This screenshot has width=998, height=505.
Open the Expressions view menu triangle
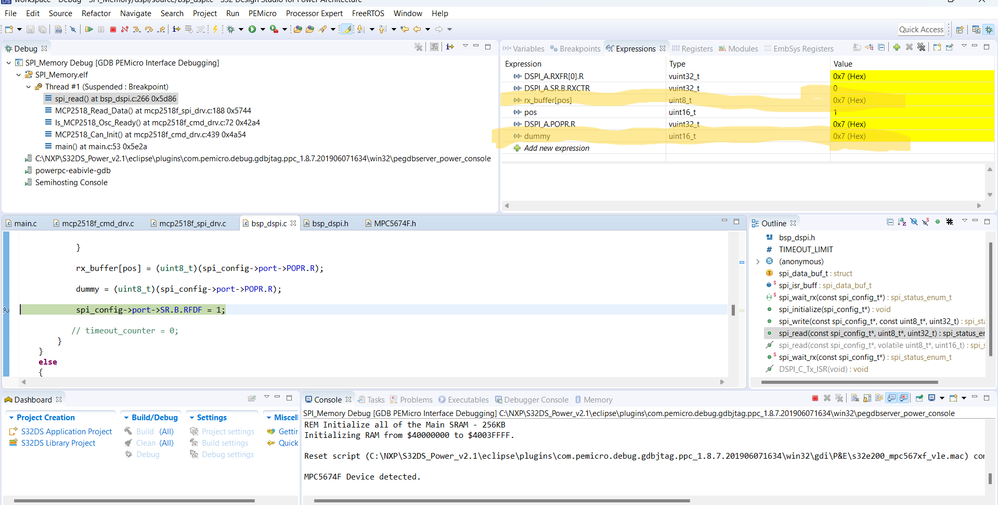tap(964, 46)
